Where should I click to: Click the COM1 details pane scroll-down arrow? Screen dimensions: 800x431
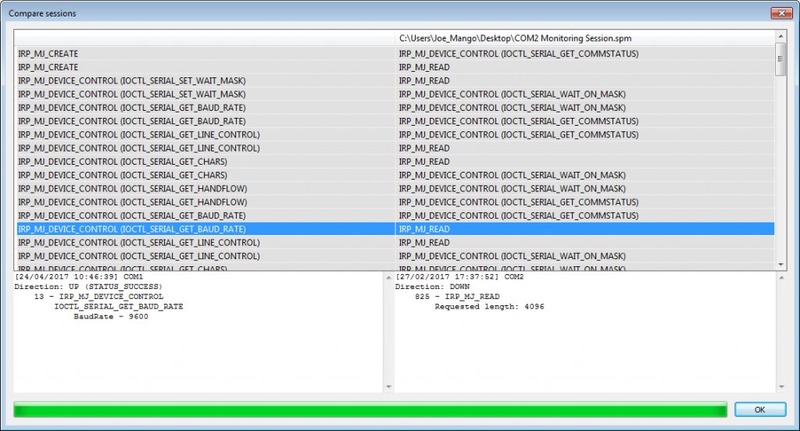(x=389, y=387)
